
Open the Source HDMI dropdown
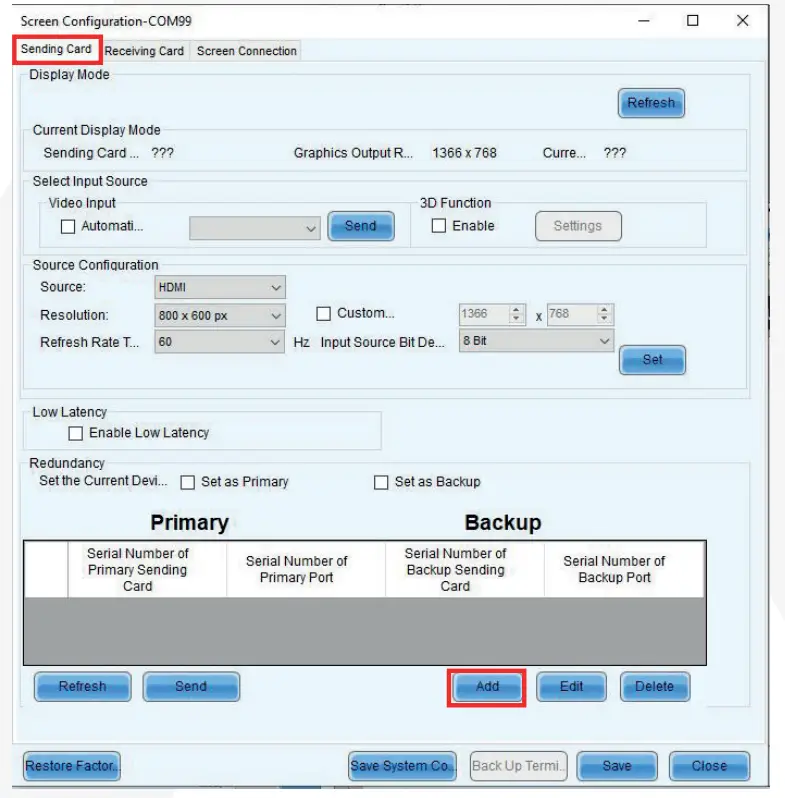[x=220, y=288]
